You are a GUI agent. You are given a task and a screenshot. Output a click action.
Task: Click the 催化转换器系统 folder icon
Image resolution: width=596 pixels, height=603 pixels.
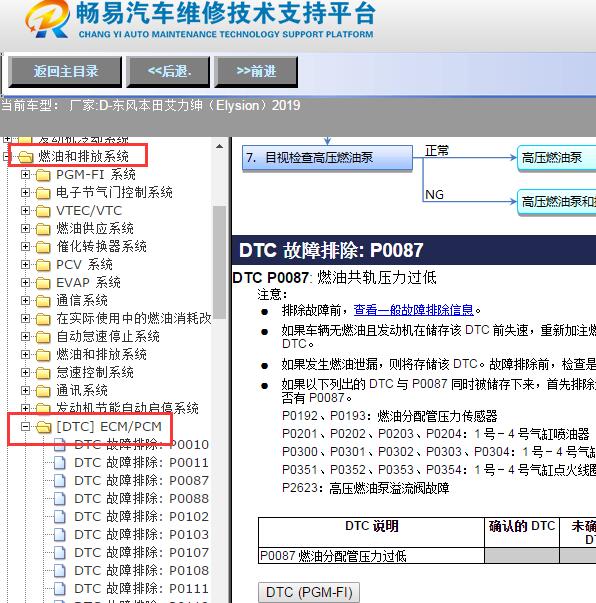tap(43, 247)
